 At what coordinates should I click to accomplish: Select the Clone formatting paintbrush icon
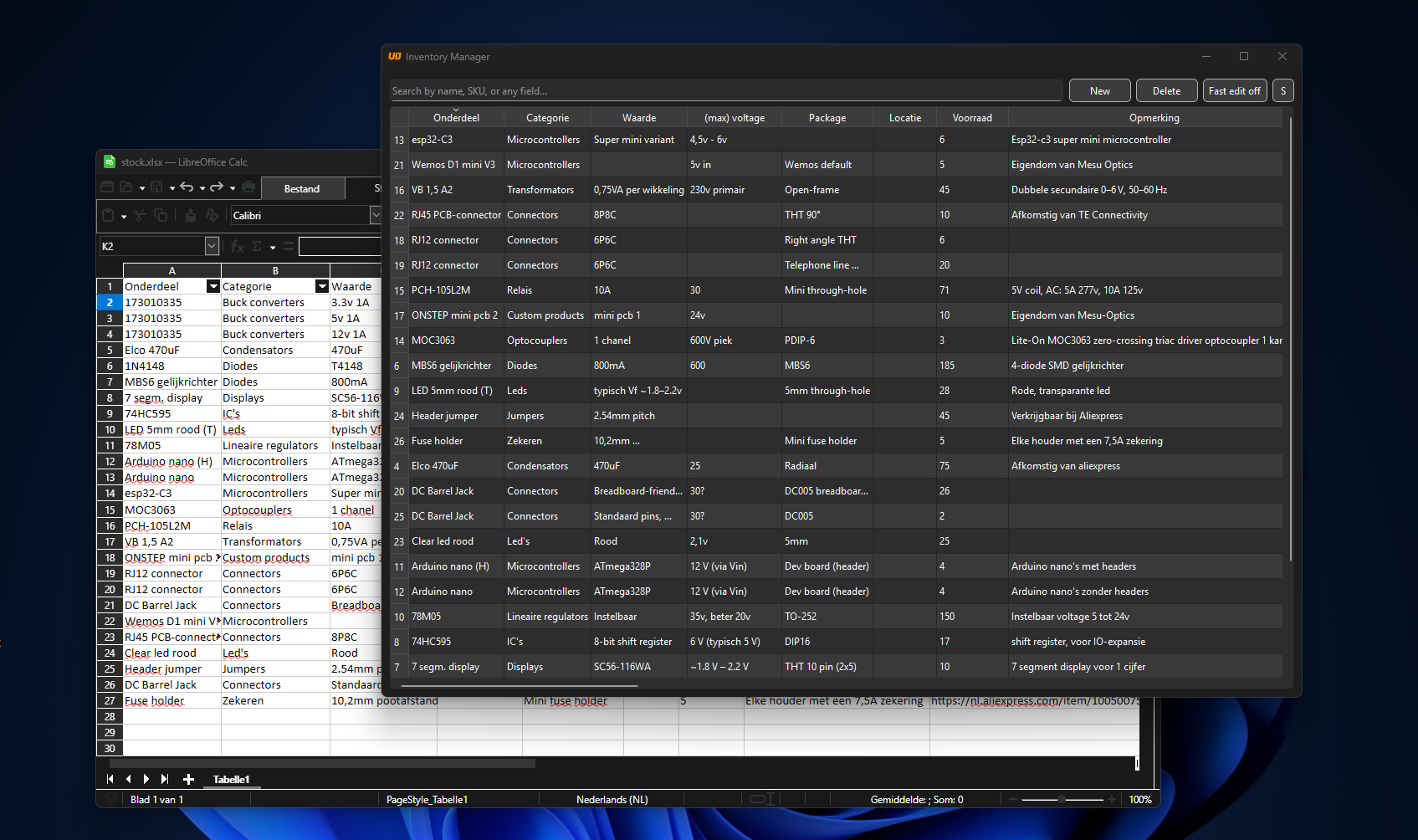click(191, 216)
